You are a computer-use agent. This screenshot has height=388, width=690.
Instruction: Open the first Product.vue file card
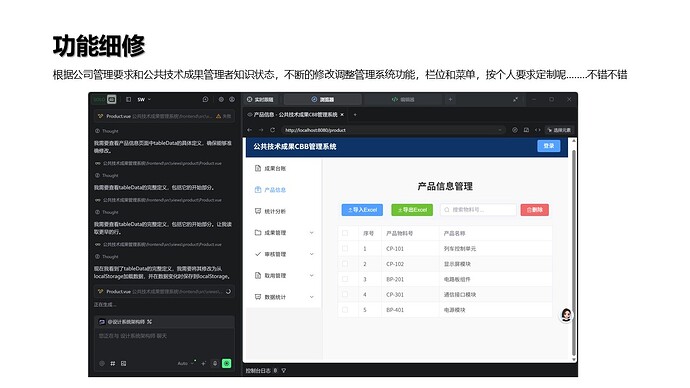point(164,116)
